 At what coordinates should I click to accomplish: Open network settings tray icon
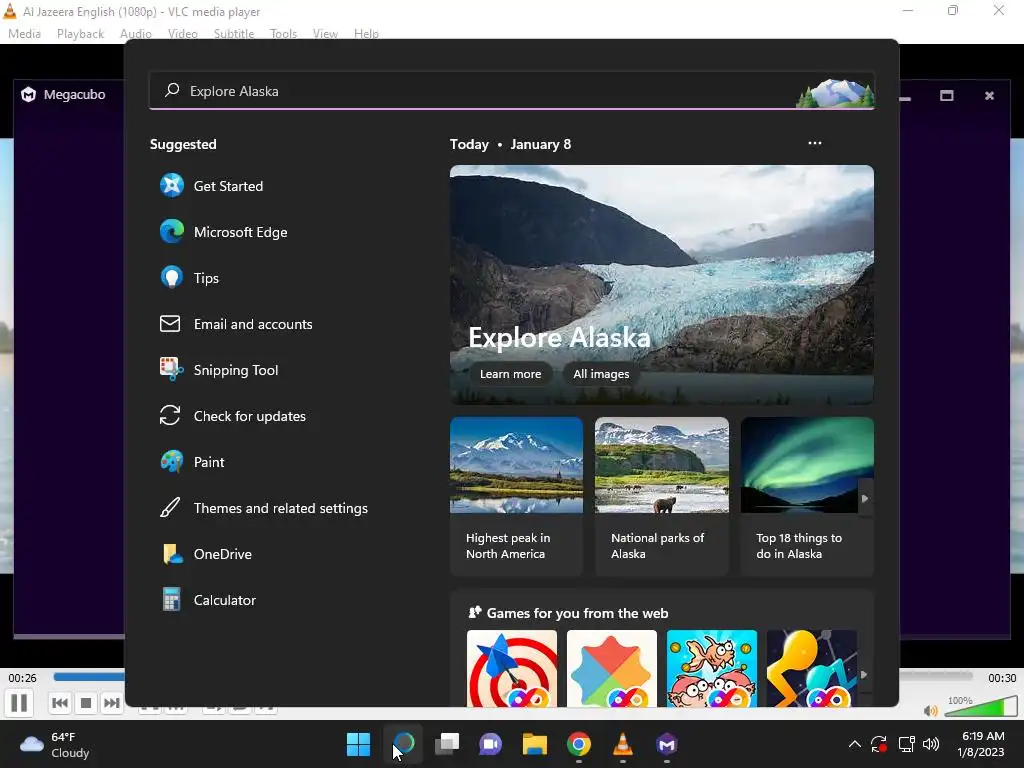906,744
